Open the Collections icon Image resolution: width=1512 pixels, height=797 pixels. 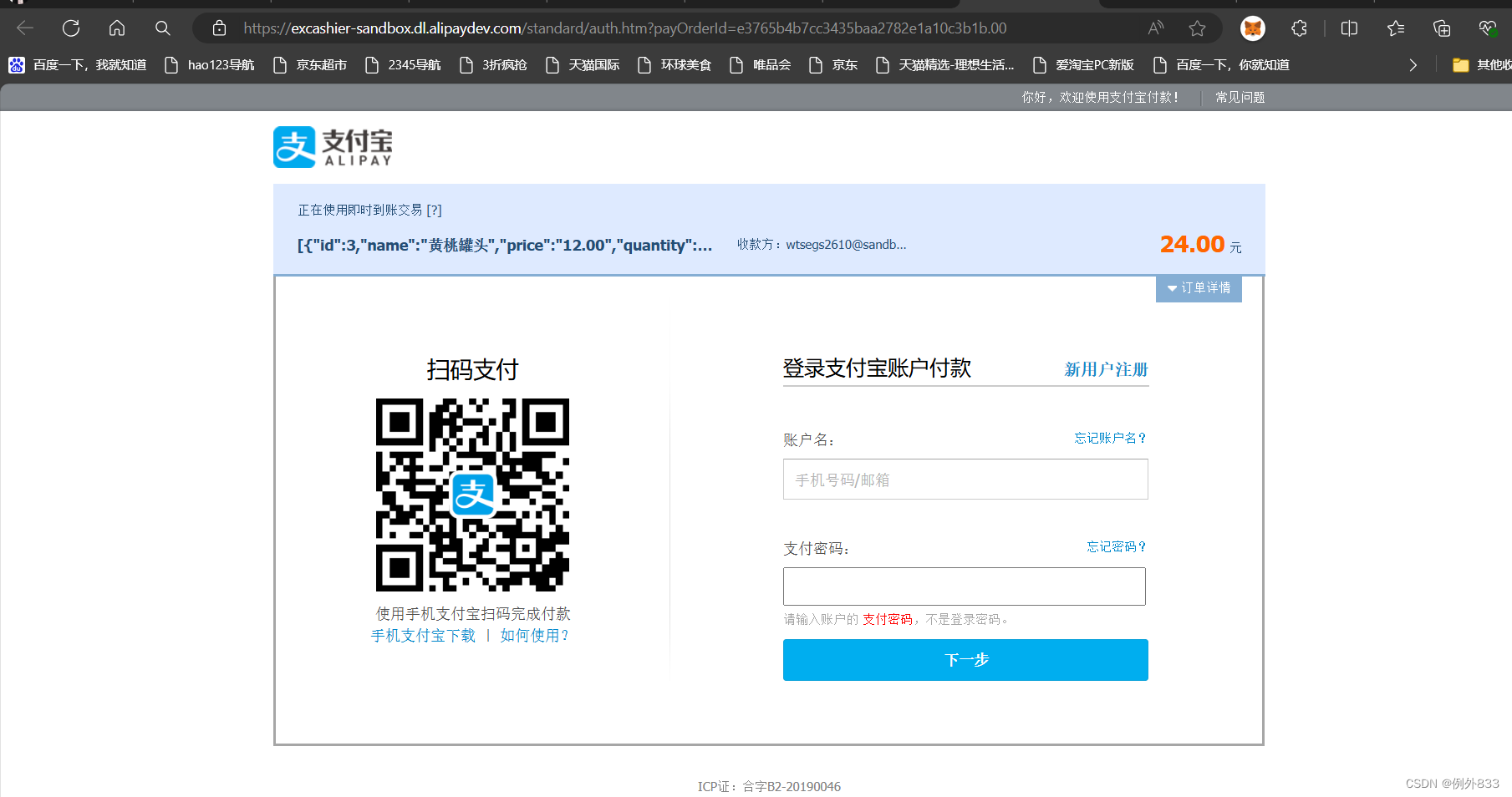[x=1442, y=28]
